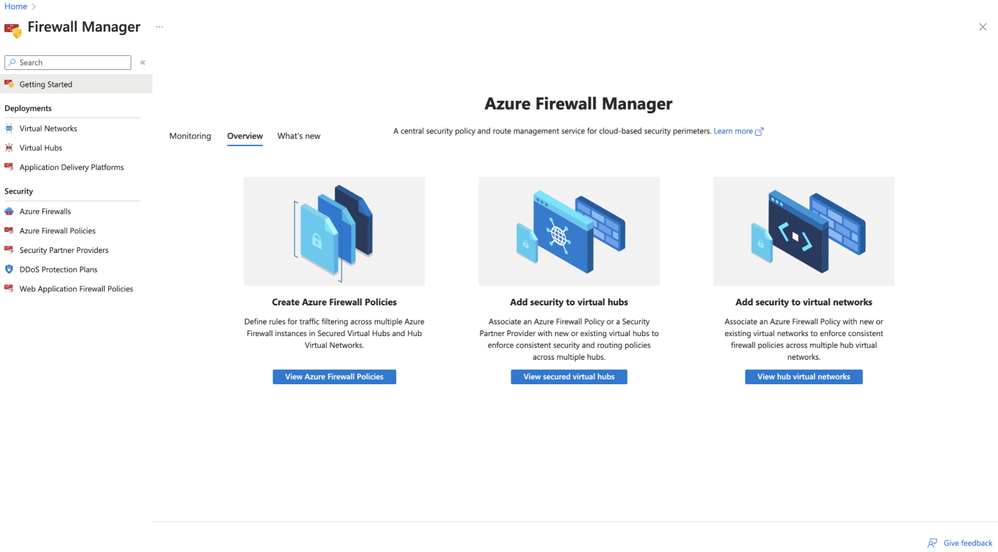998x552 pixels.
Task: Switch to the Monitoring tab
Action: click(x=190, y=136)
